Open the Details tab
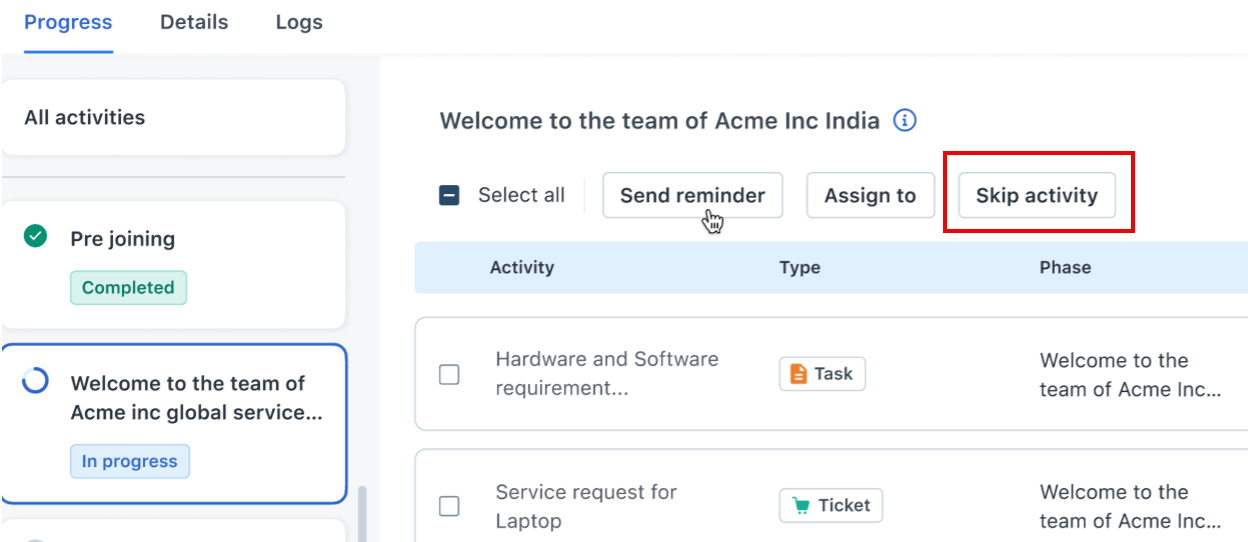1248x542 pixels. point(194,22)
